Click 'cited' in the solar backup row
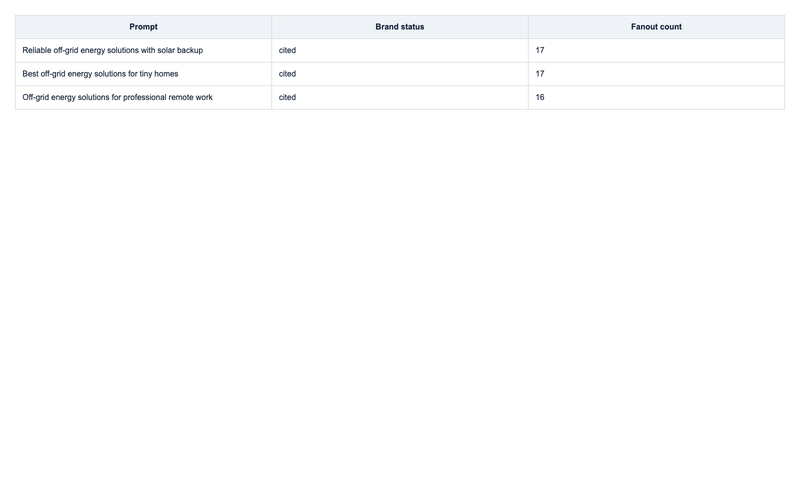The height and width of the screenshot is (500, 800). point(287,50)
